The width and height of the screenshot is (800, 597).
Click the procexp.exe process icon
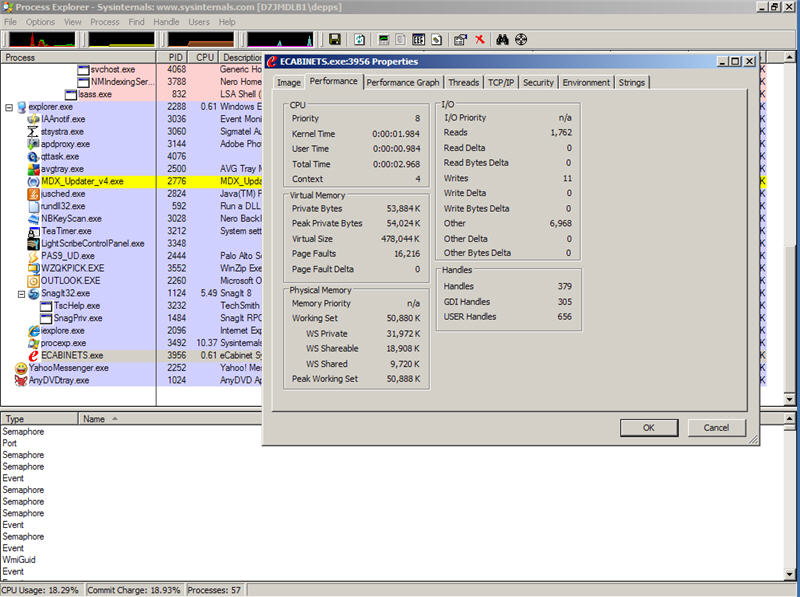coord(33,343)
